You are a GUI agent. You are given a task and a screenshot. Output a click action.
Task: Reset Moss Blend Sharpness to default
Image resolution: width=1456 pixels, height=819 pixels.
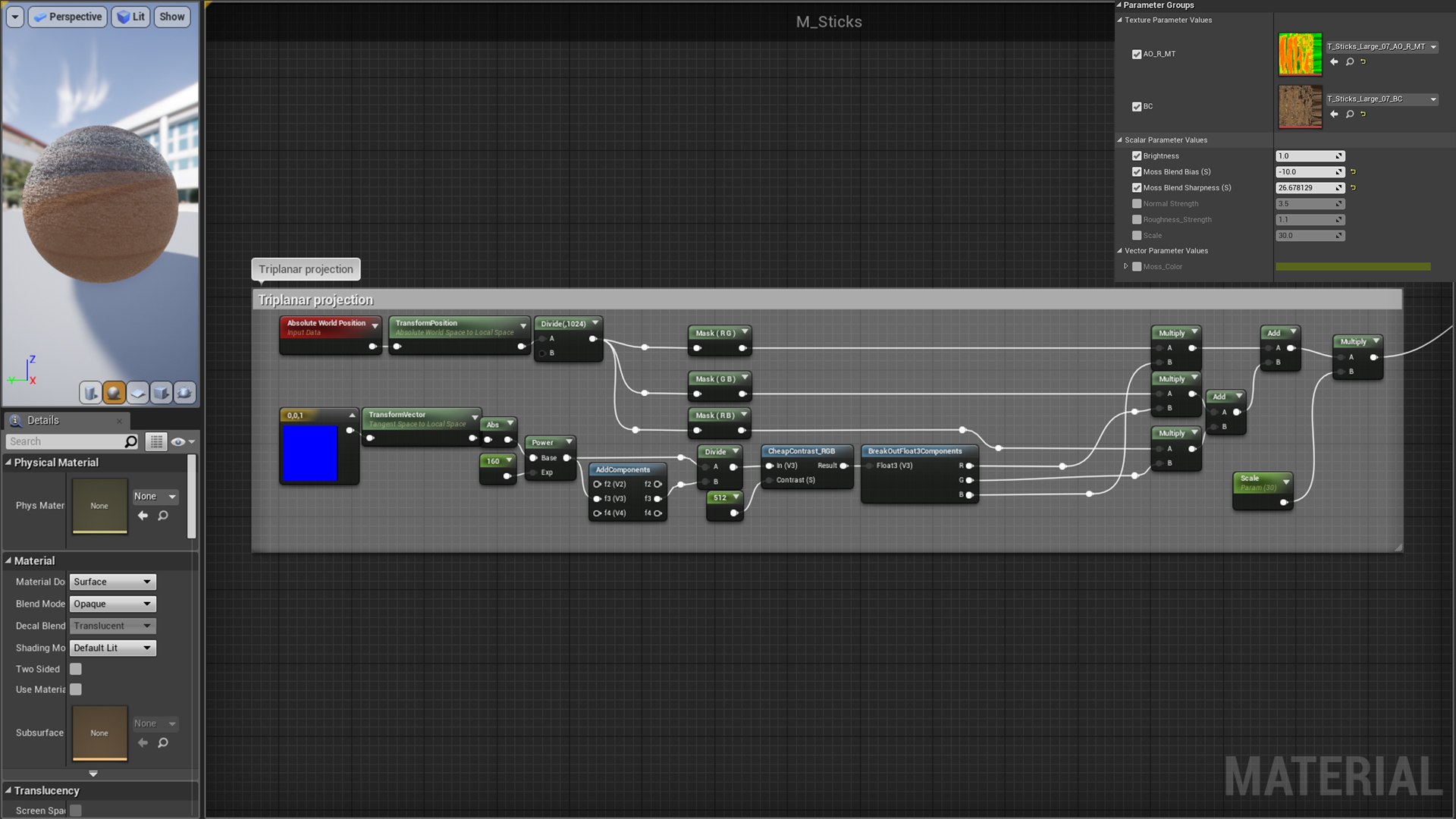pyautogui.click(x=1354, y=188)
